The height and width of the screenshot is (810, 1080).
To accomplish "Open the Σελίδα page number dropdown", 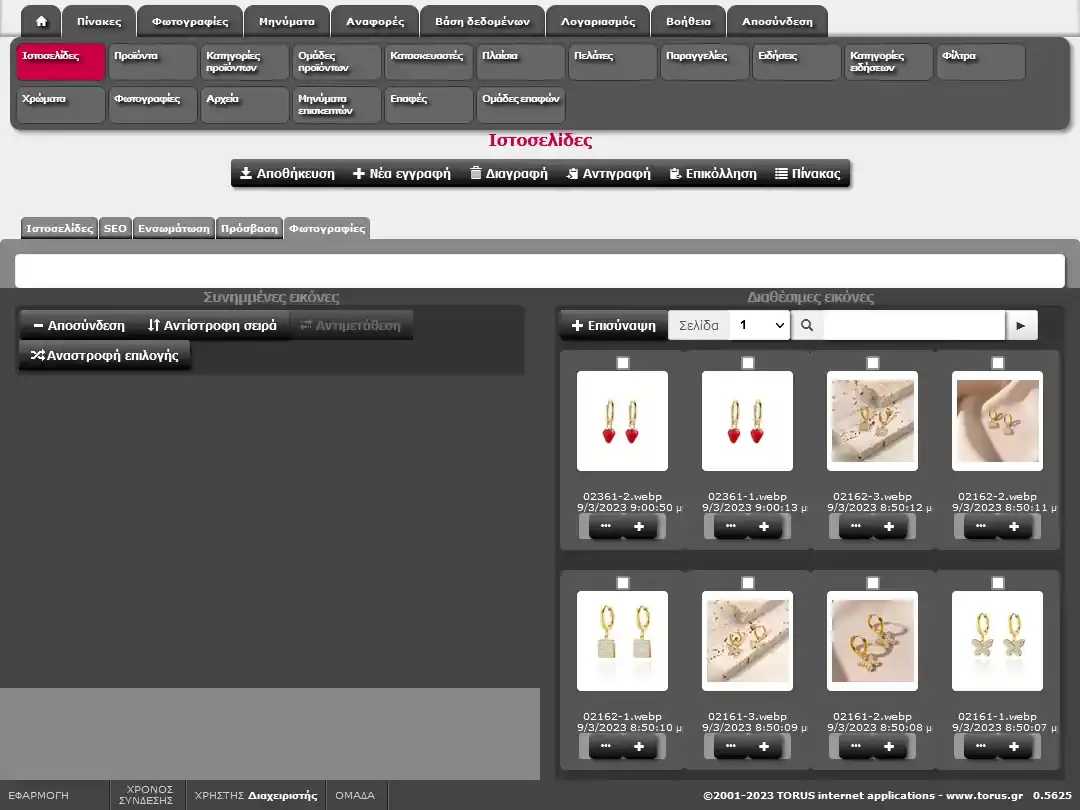I will tap(759, 325).
